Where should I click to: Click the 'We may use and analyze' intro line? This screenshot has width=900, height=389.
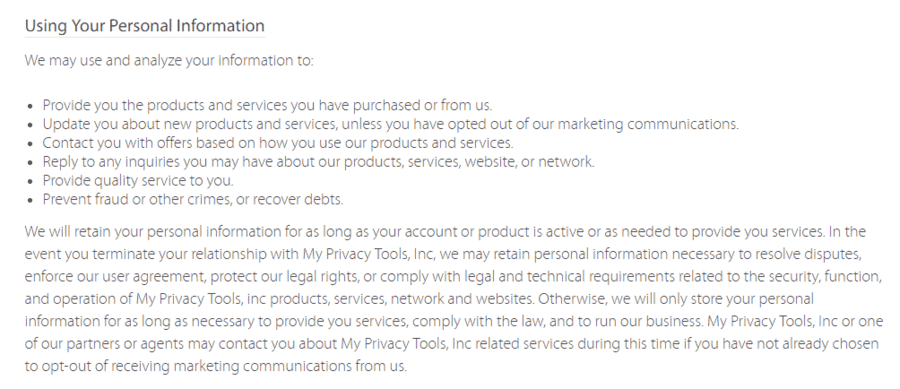pyautogui.click(x=169, y=61)
